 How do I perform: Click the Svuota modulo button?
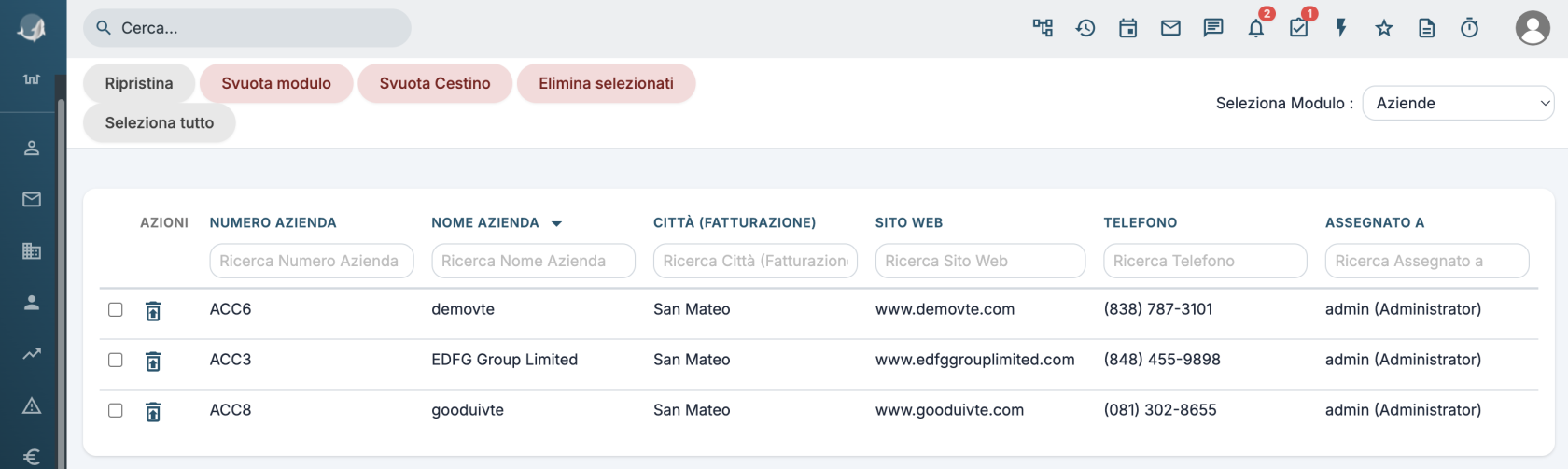pyautogui.click(x=276, y=83)
